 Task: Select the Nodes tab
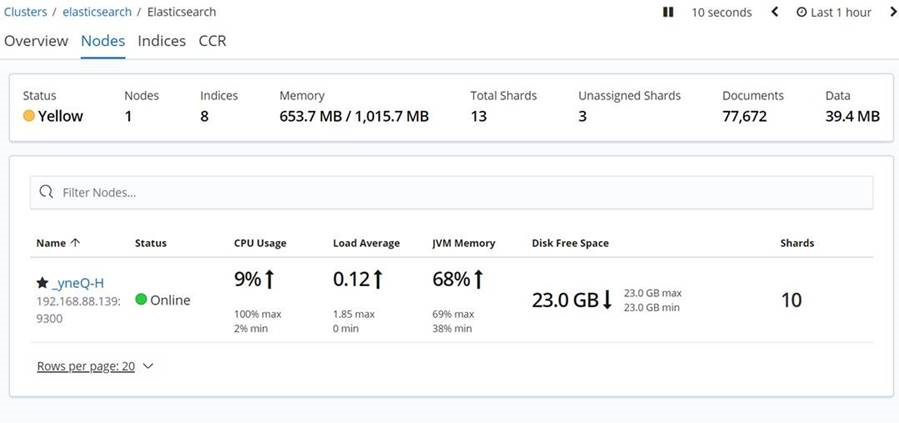[103, 41]
